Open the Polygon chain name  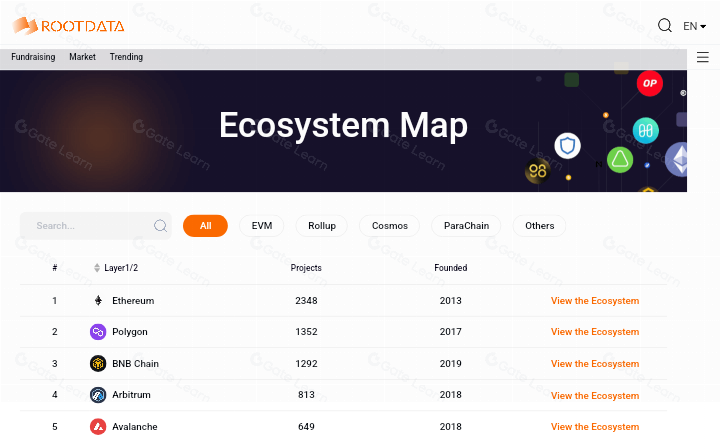[x=130, y=332]
